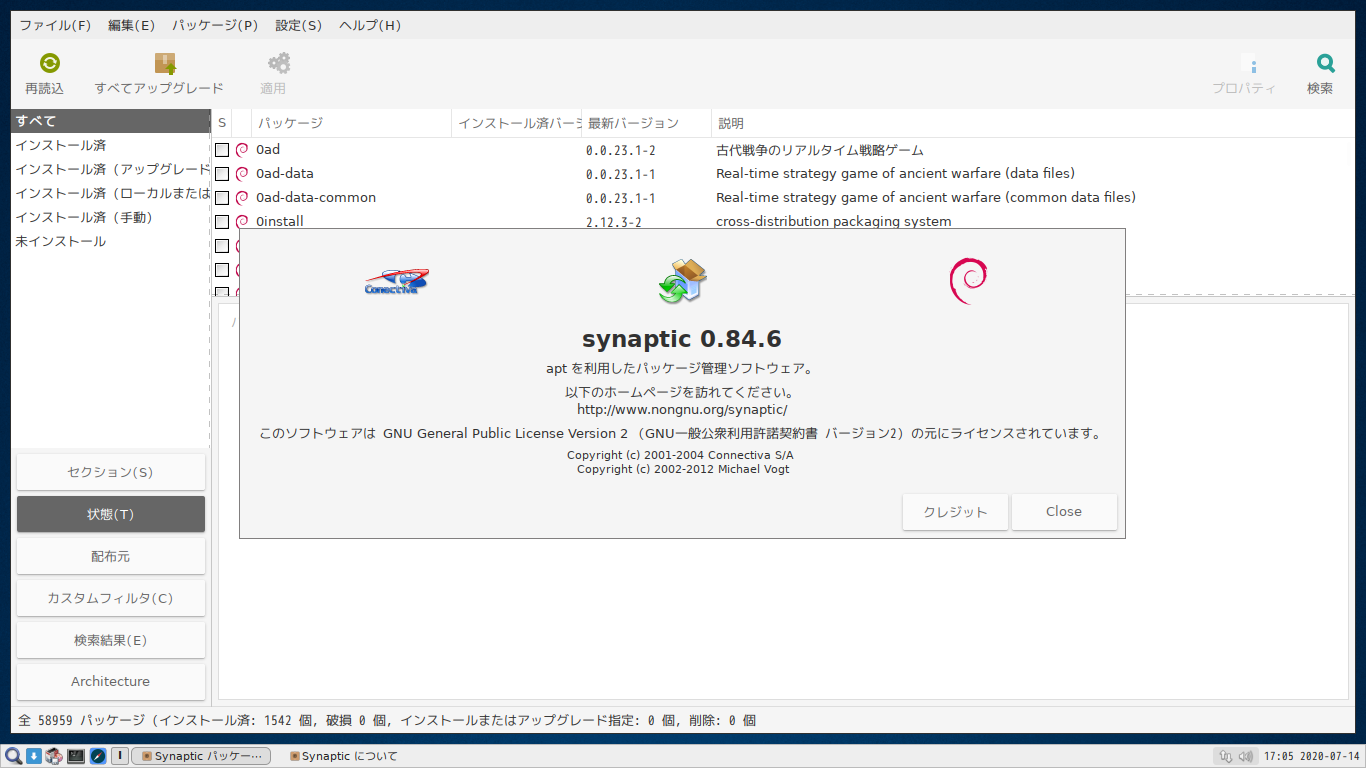Select the すべて filter entry
This screenshot has height=768, width=1366.
[110, 121]
